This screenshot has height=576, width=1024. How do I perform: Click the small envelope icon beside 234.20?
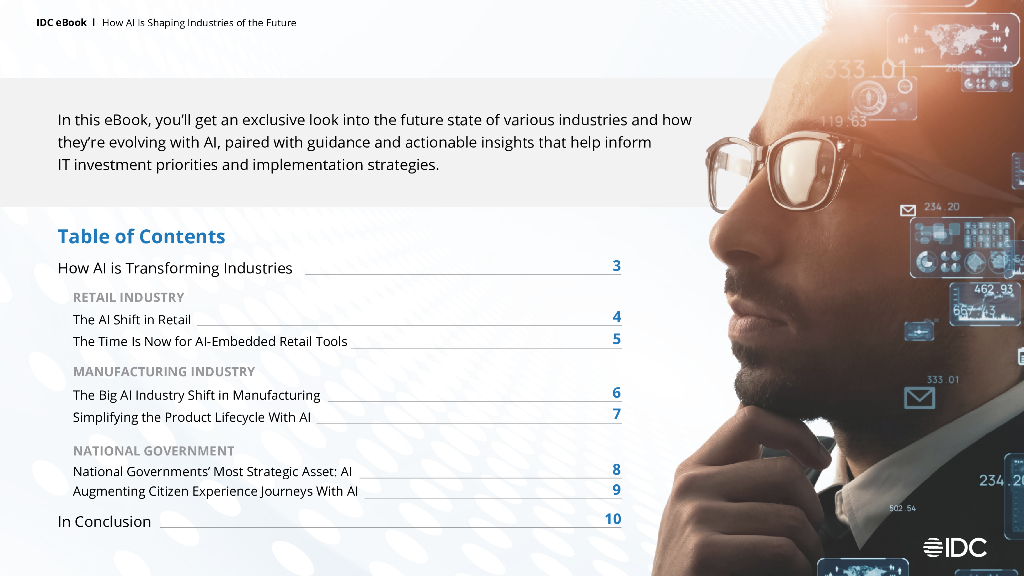pyautogui.click(x=908, y=210)
